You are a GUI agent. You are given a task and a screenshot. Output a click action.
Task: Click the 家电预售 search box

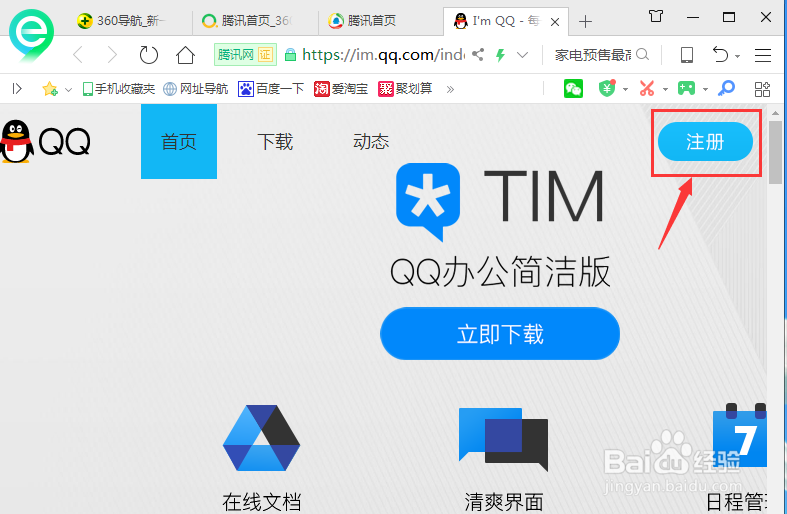[593, 55]
